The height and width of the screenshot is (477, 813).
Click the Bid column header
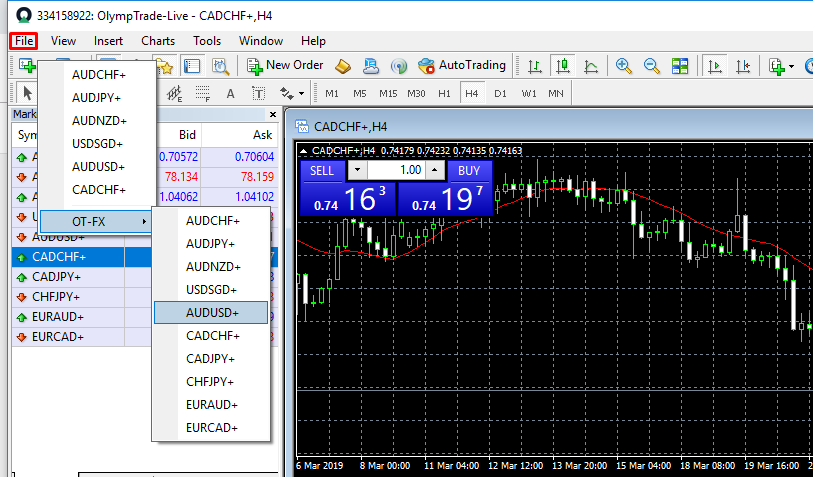coord(178,135)
